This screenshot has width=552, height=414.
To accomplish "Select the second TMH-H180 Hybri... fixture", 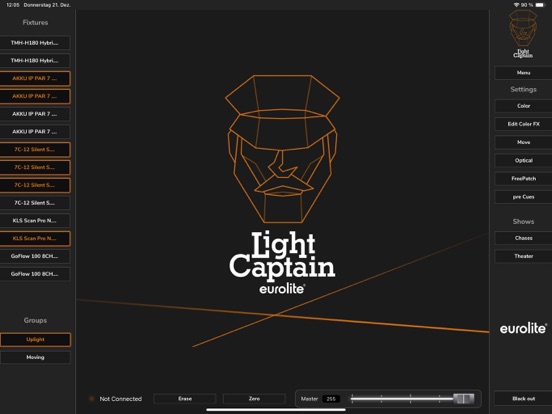I will pos(35,61).
